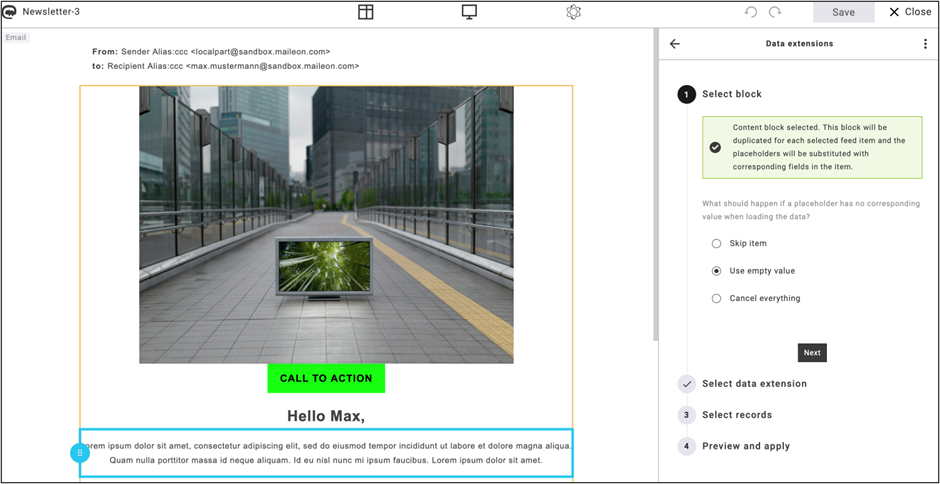Open the three-dot Data extensions menu
Image resolution: width=940 pixels, height=484 pixels.
pyautogui.click(x=926, y=44)
